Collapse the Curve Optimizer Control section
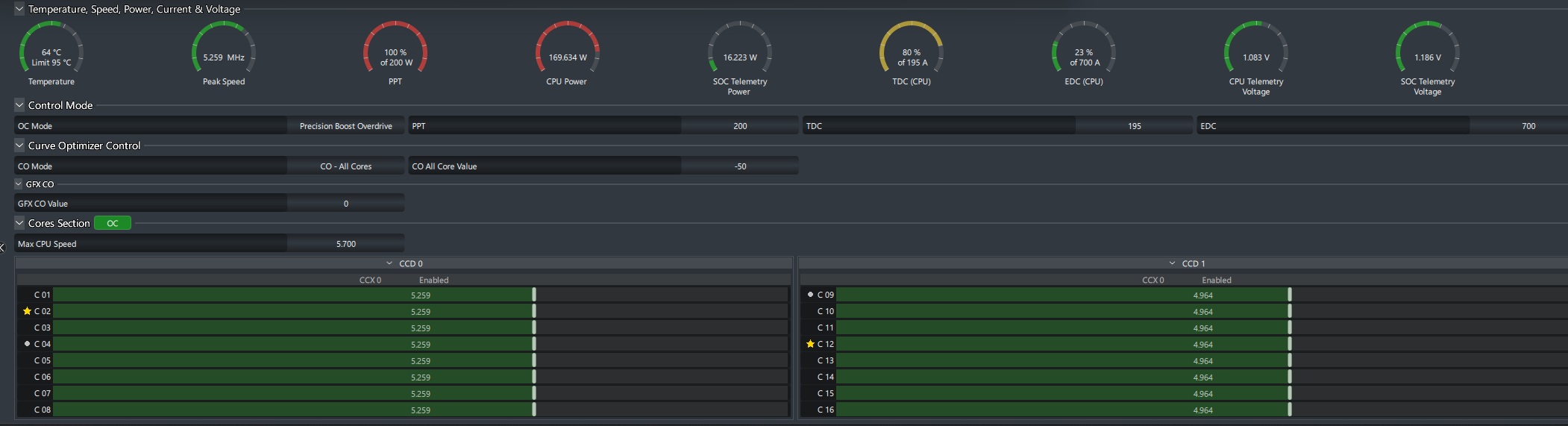The height and width of the screenshot is (426, 1568). pyautogui.click(x=19, y=145)
